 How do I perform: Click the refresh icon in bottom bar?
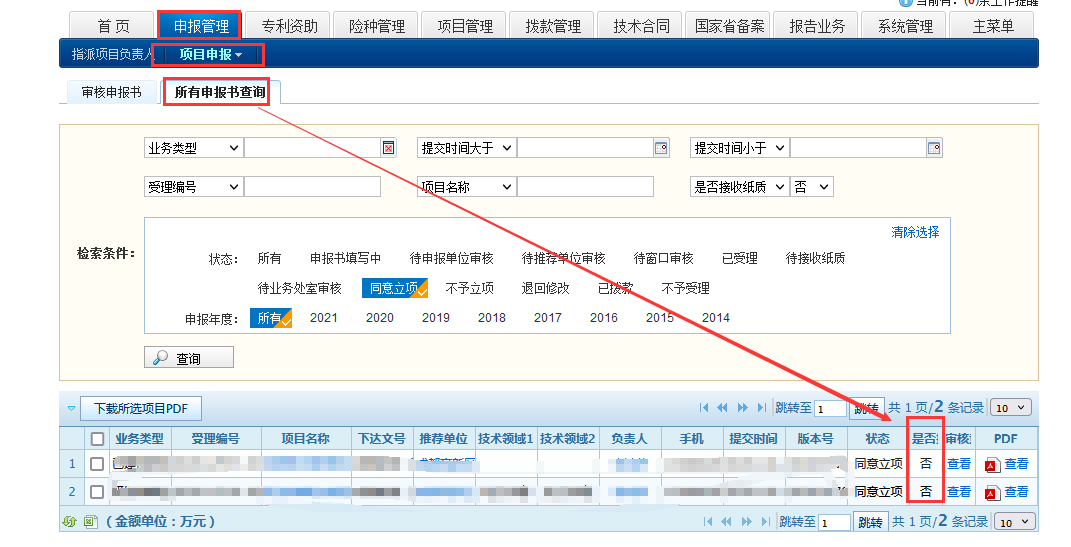point(69,522)
